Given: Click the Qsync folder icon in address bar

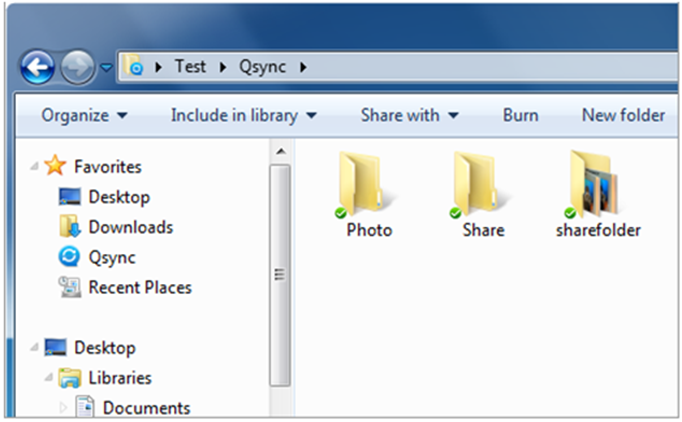Looking at the screenshot, I should pyautogui.click(x=133, y=65).
